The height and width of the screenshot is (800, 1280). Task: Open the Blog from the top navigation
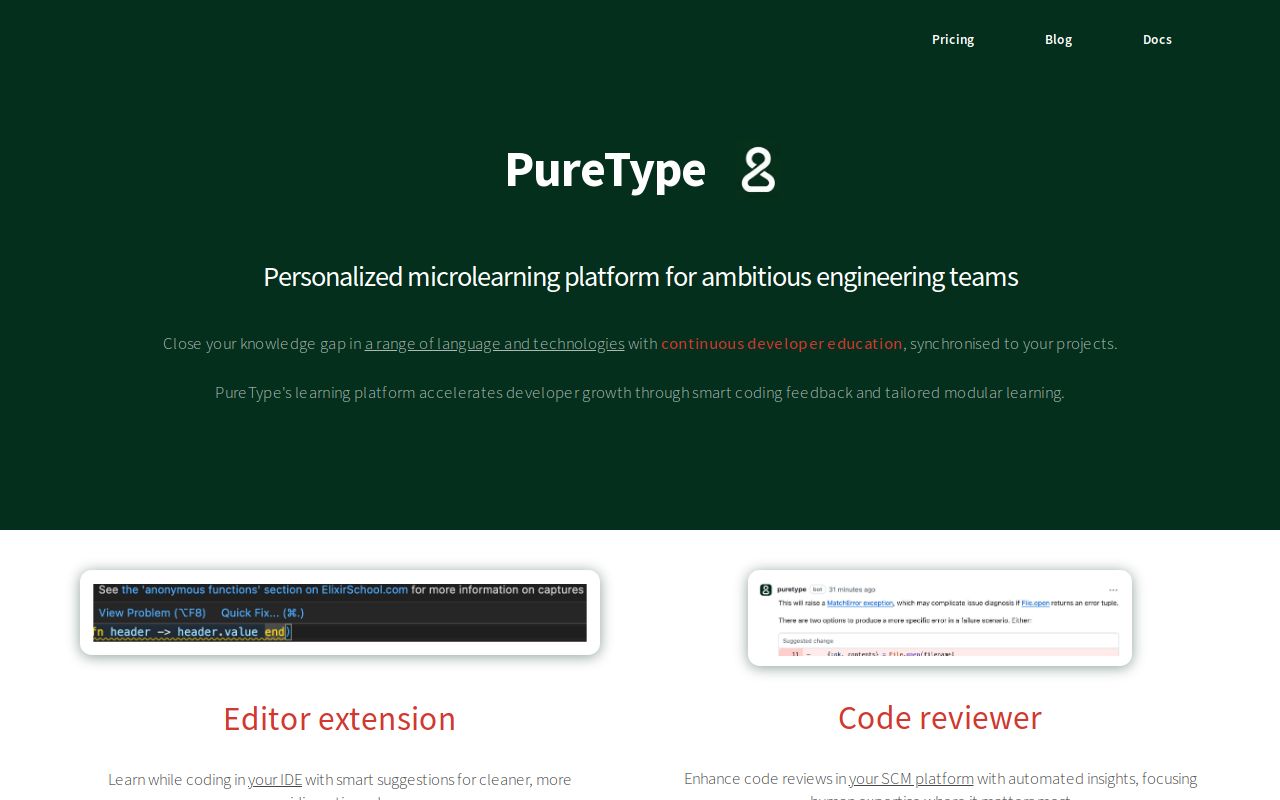(x=1058, y=39)
